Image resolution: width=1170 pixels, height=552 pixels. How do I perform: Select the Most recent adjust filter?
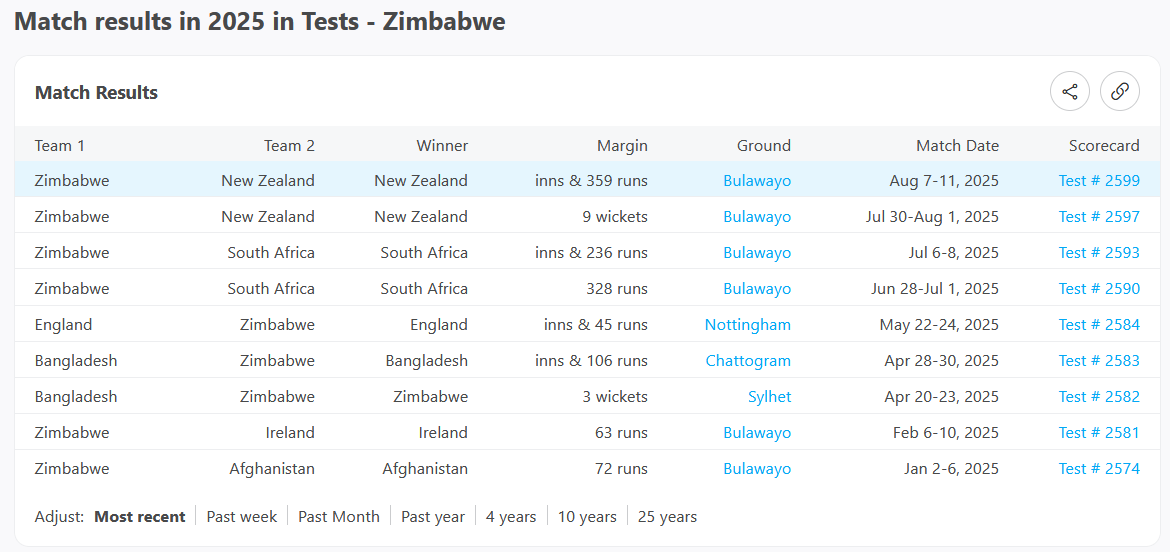140,517
